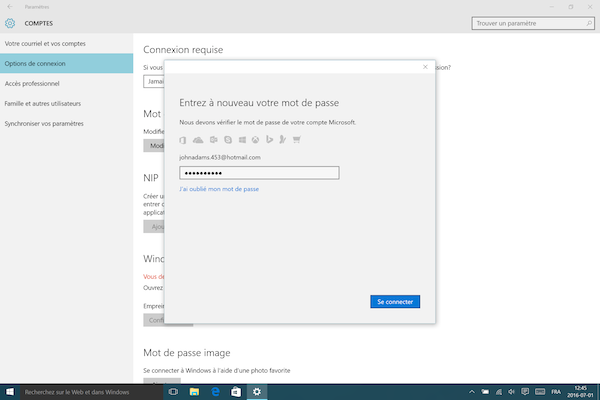Click the OneDrive cloud icon
The width and height of the screenshot is (600, 400).
198,140
